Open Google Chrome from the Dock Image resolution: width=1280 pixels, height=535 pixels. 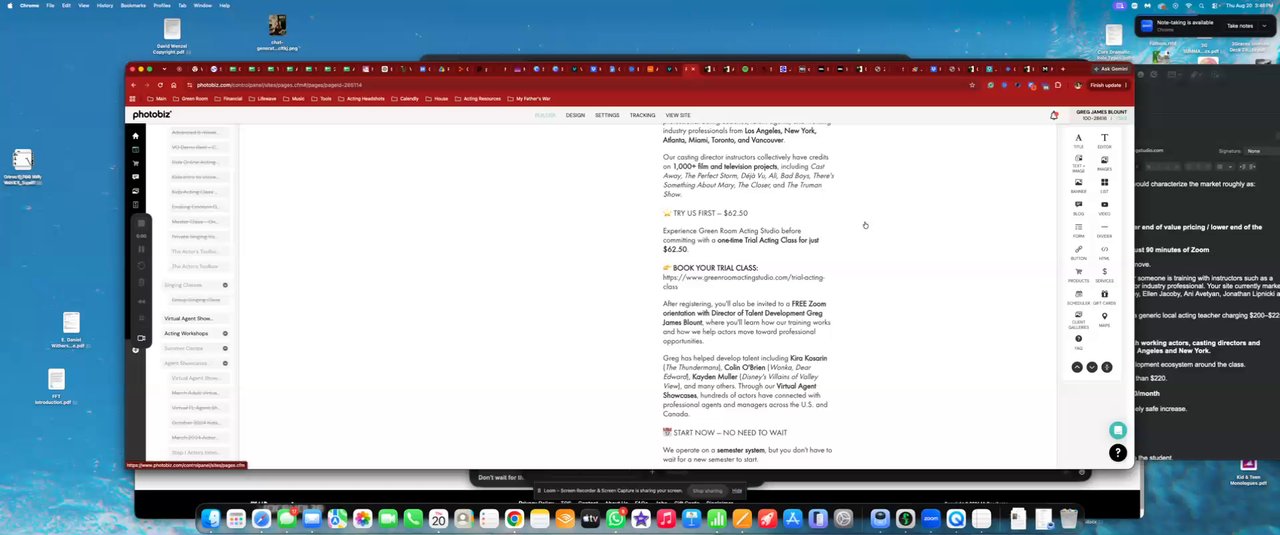click(x=514, y=518)
